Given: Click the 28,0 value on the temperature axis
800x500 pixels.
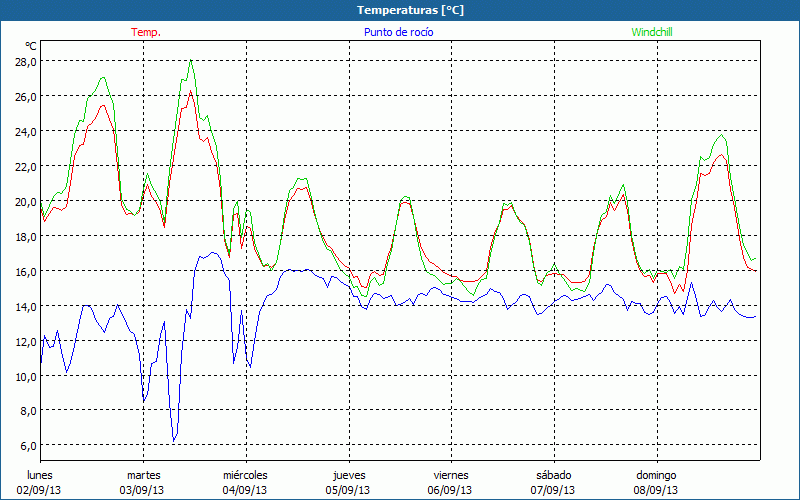Looking at the screenshot, I should [x=25, y=61].
